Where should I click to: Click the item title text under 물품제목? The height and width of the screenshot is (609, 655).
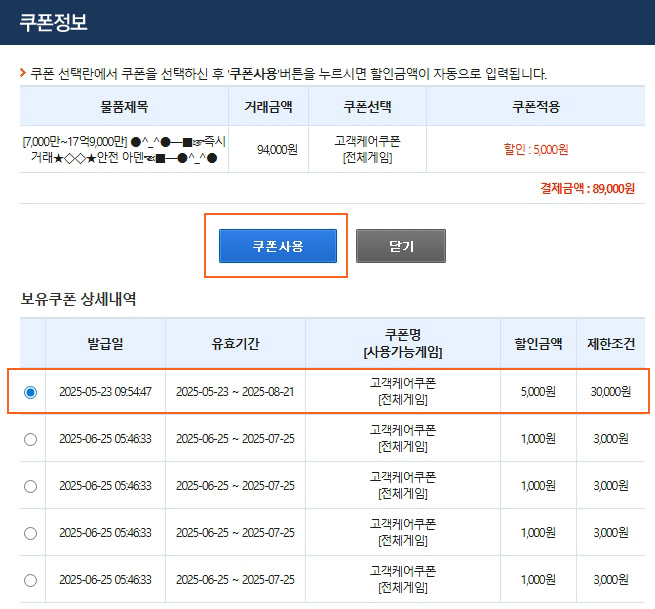point(124,149)
